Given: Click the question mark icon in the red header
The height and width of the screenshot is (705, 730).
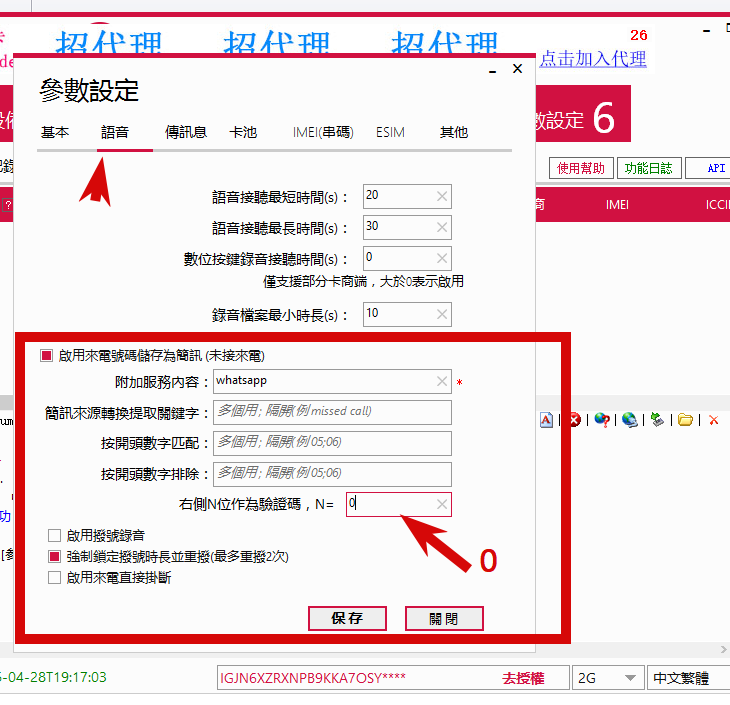Looking at the screenshot, I should tap(8, 204).
